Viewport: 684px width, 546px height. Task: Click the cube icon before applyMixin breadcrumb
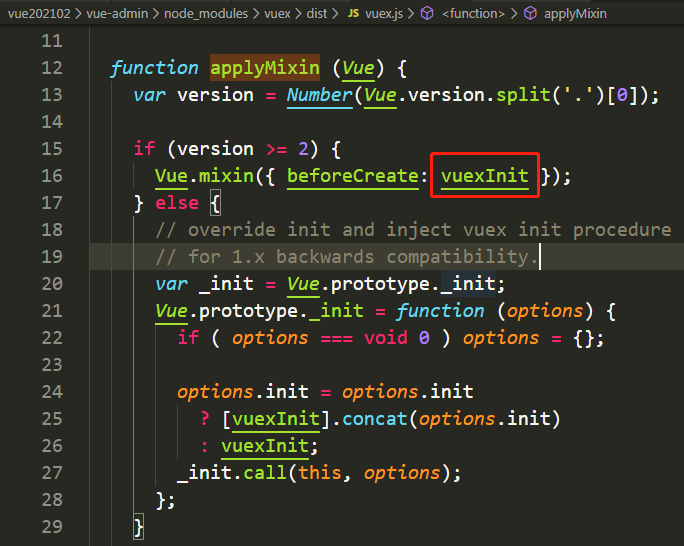click(530, 14)
